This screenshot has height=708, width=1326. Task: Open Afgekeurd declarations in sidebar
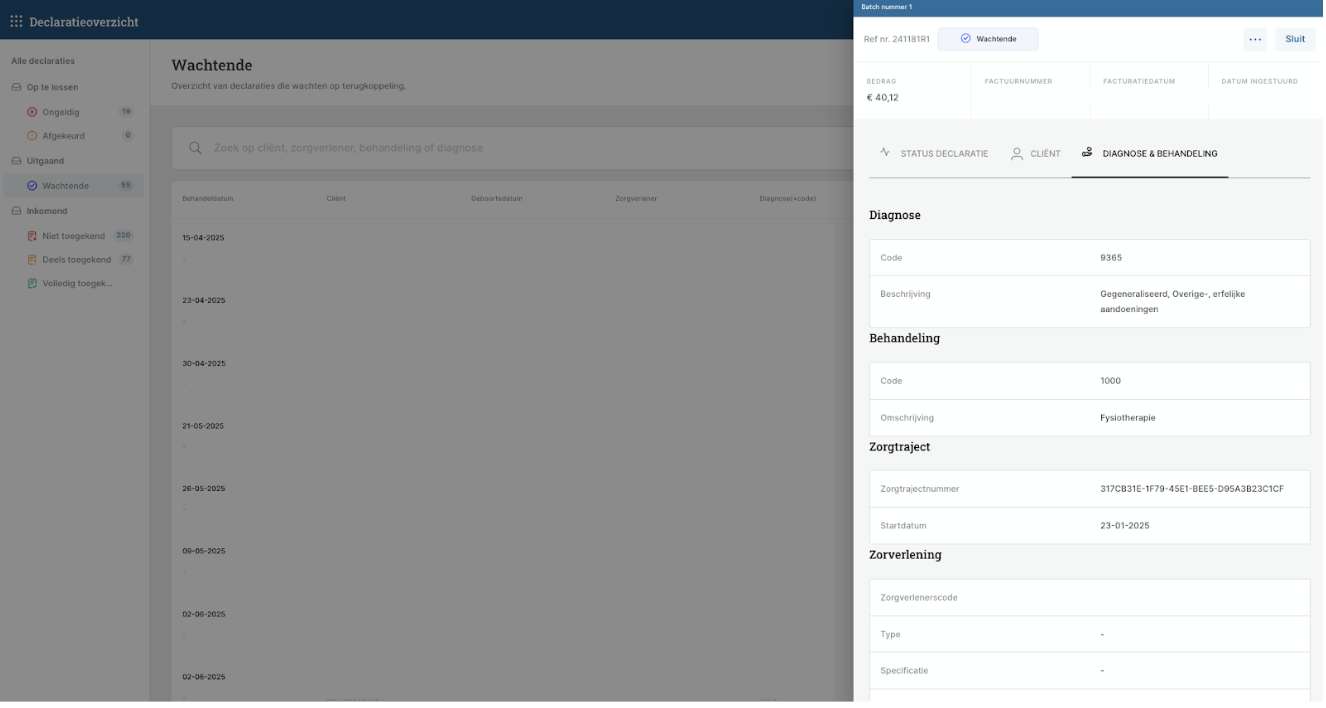coord(63,136)
